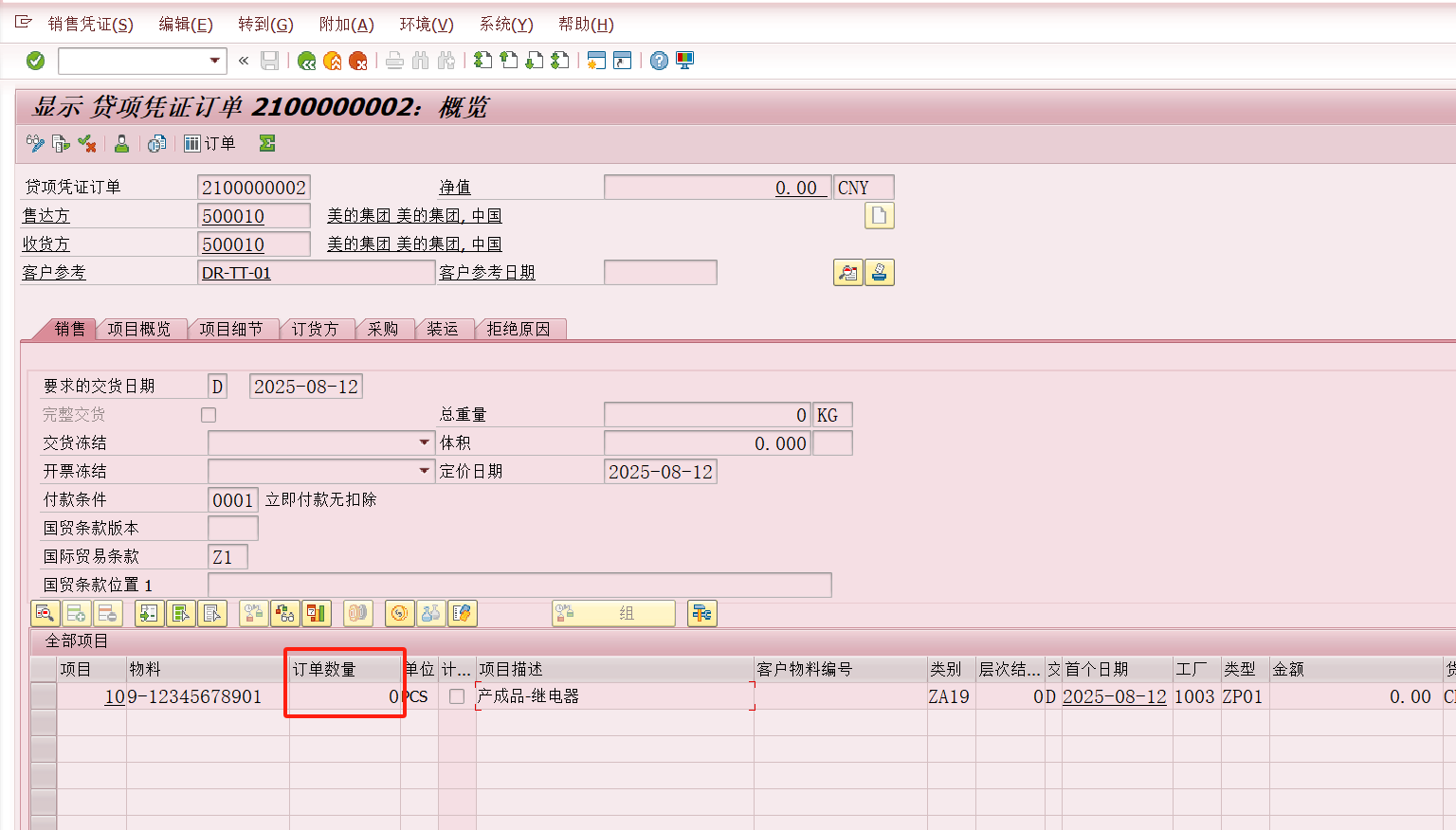Click the Create Item row-plus icon

pos(77,613)
